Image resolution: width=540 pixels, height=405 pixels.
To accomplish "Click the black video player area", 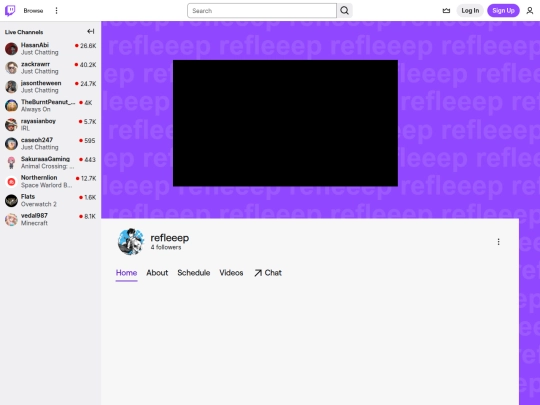I will (x=285, y=123).
